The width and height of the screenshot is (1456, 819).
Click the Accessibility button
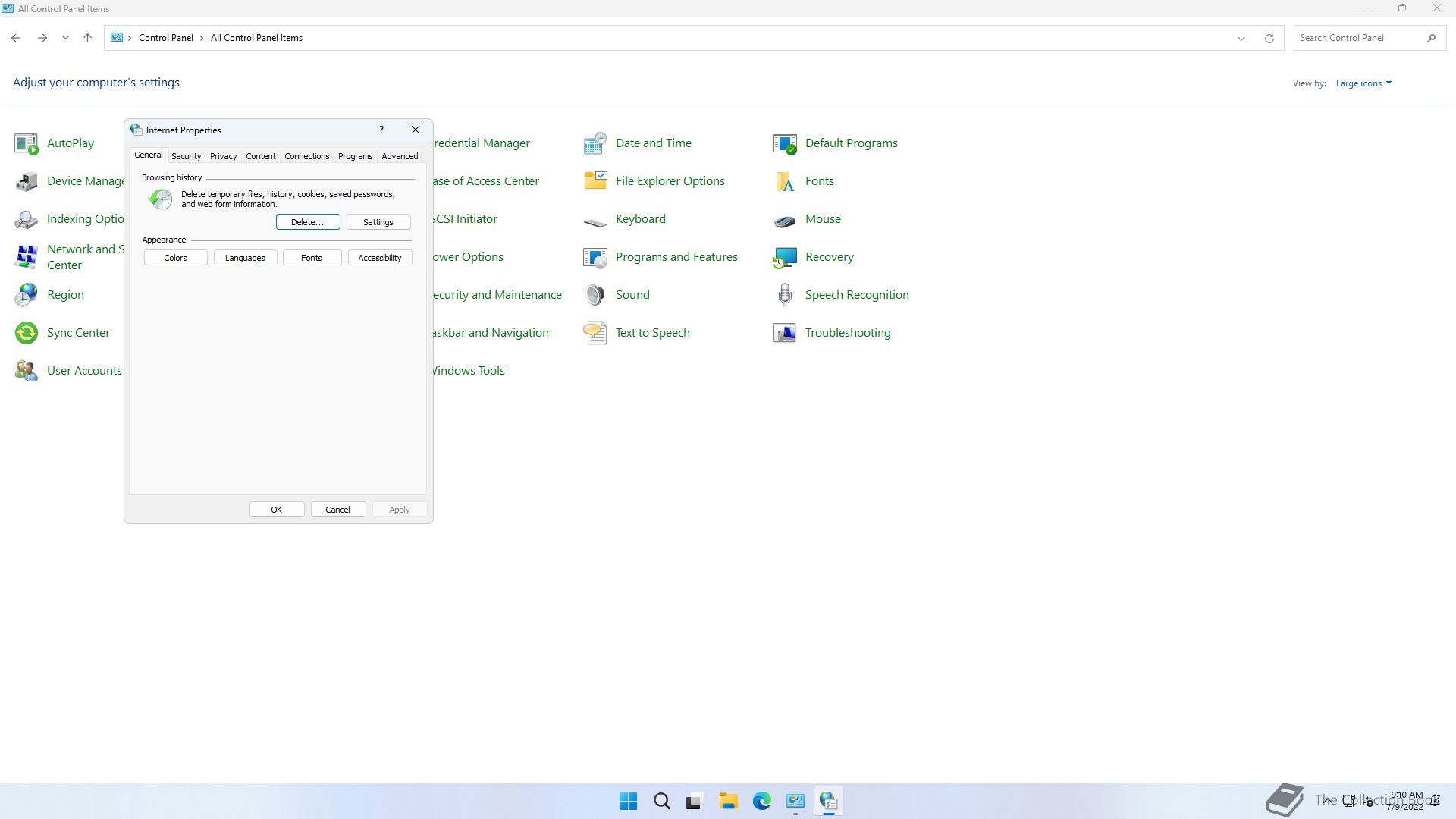coord(380,258)
